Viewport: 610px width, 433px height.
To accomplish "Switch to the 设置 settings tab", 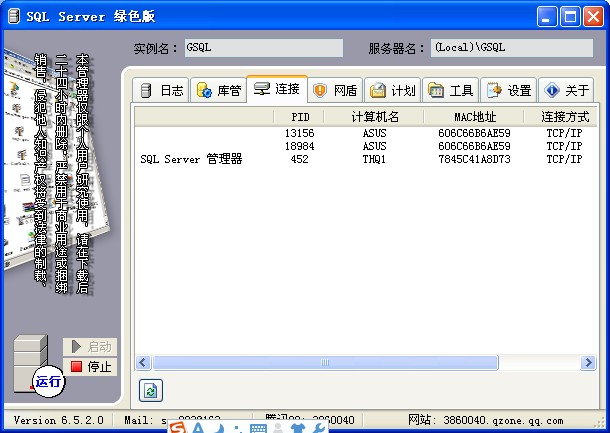I will click(x=508, y=90).
